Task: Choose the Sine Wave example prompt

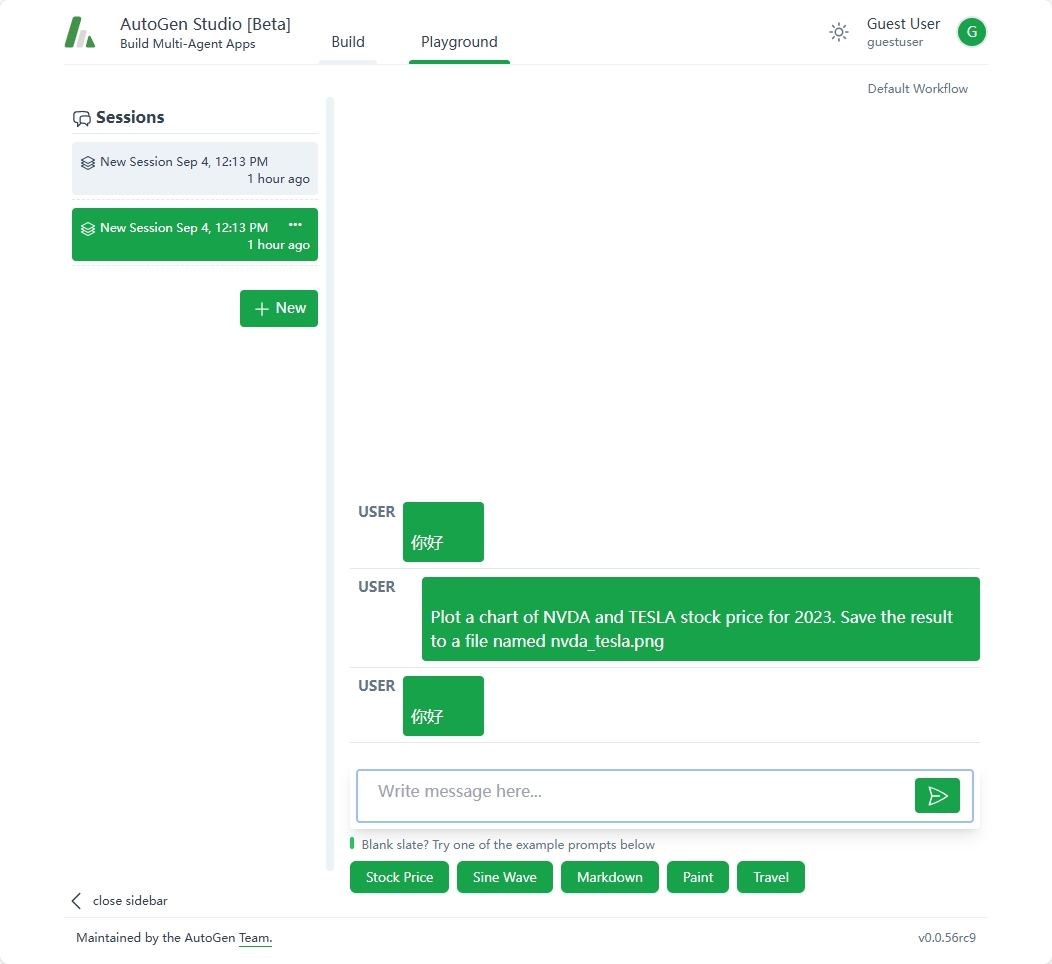Action: tap(505, 877)
